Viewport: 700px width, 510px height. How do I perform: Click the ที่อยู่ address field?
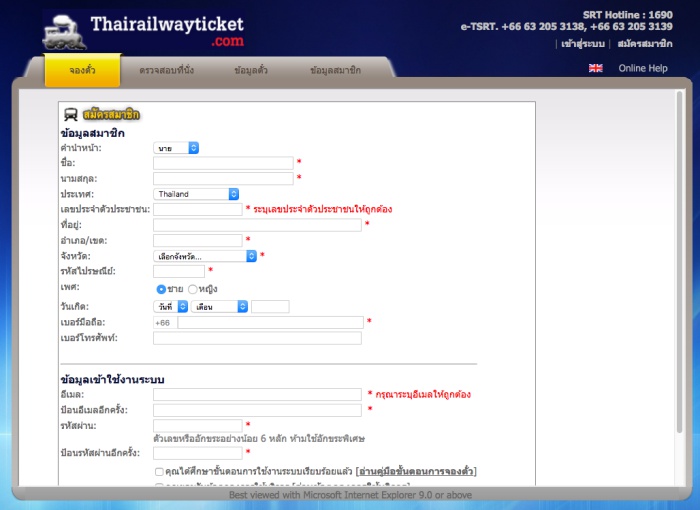[257, 225]
